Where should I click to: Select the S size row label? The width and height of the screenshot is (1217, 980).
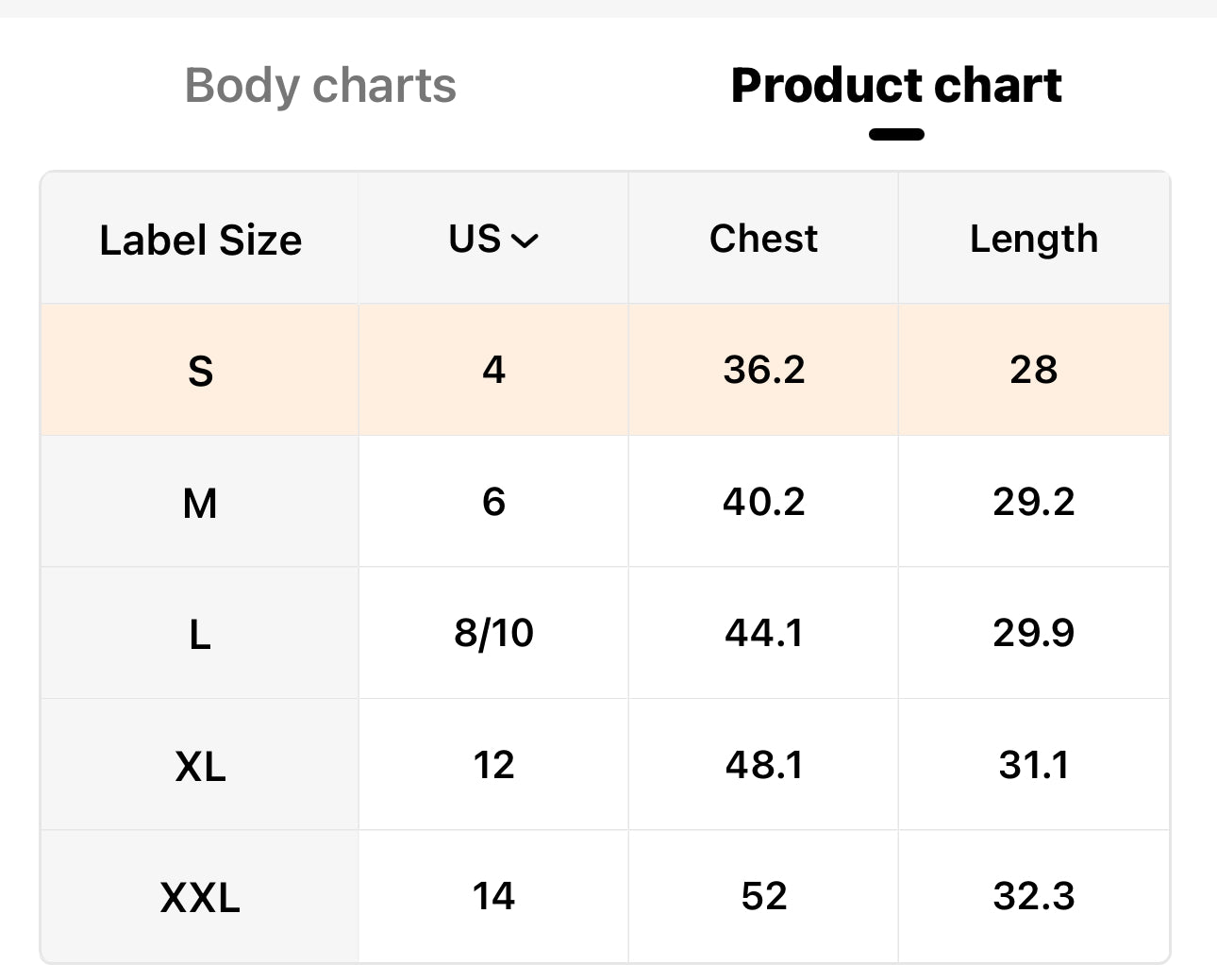coord(200,370)
